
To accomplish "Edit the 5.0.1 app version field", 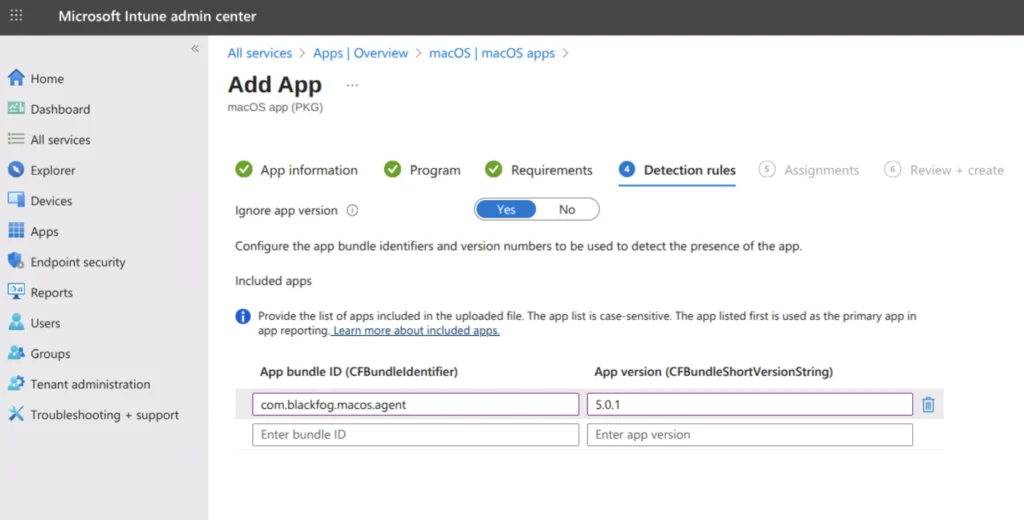I will (x=750, y=404).
